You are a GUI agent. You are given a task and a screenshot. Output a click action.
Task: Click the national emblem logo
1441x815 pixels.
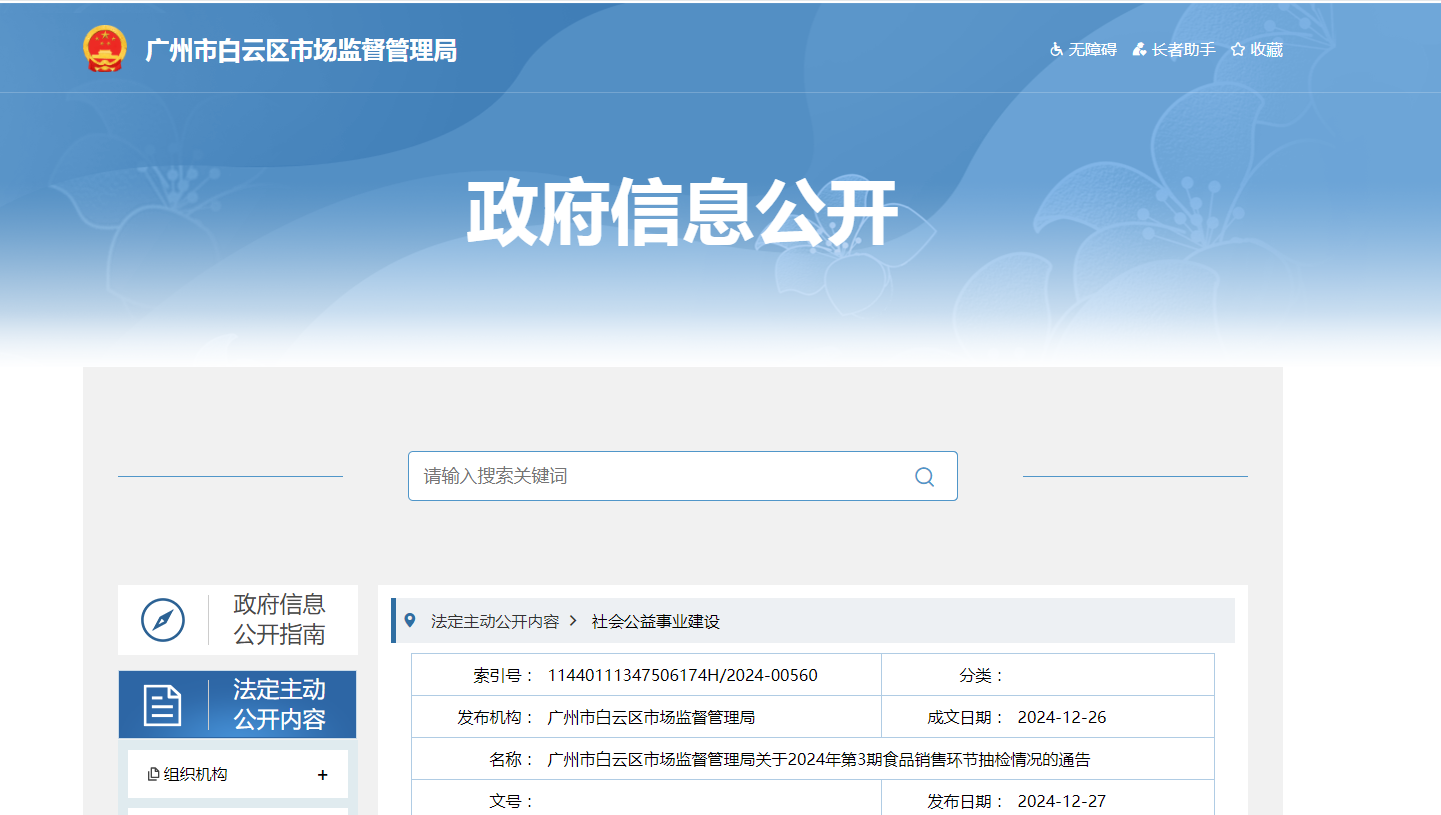pos(105,49)
